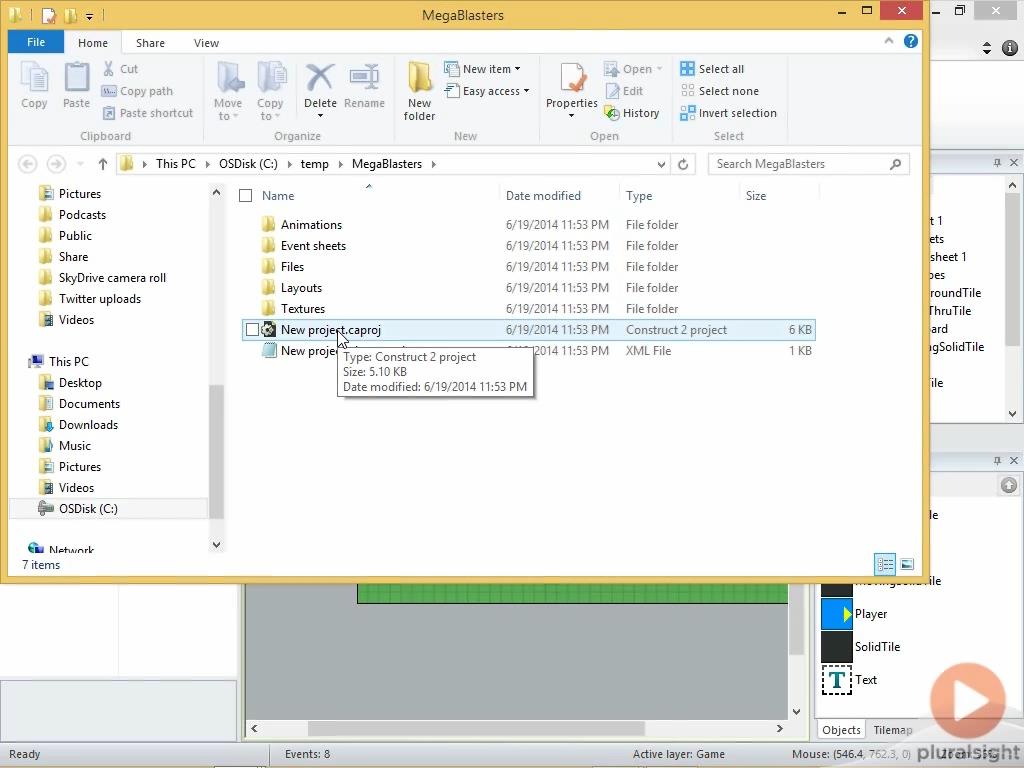Go forward in Explorer navigation
This screenshot has width=1024, height=768.
[x=57, y=164]
